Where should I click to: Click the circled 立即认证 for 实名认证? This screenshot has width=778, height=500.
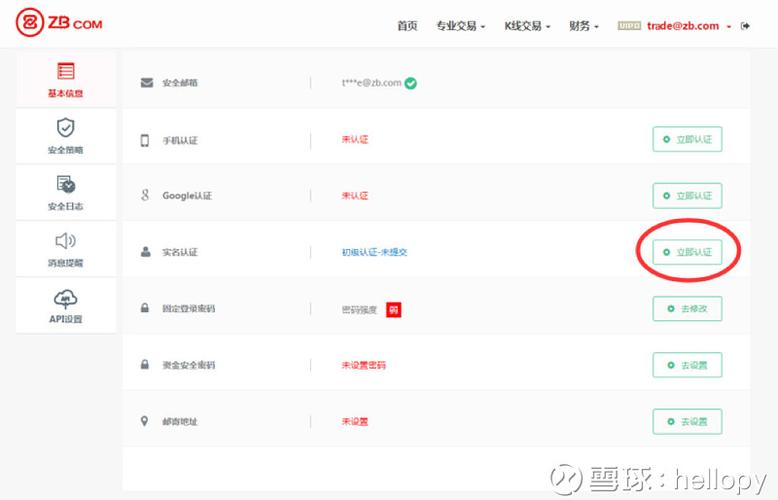click(x=687, y=252)
